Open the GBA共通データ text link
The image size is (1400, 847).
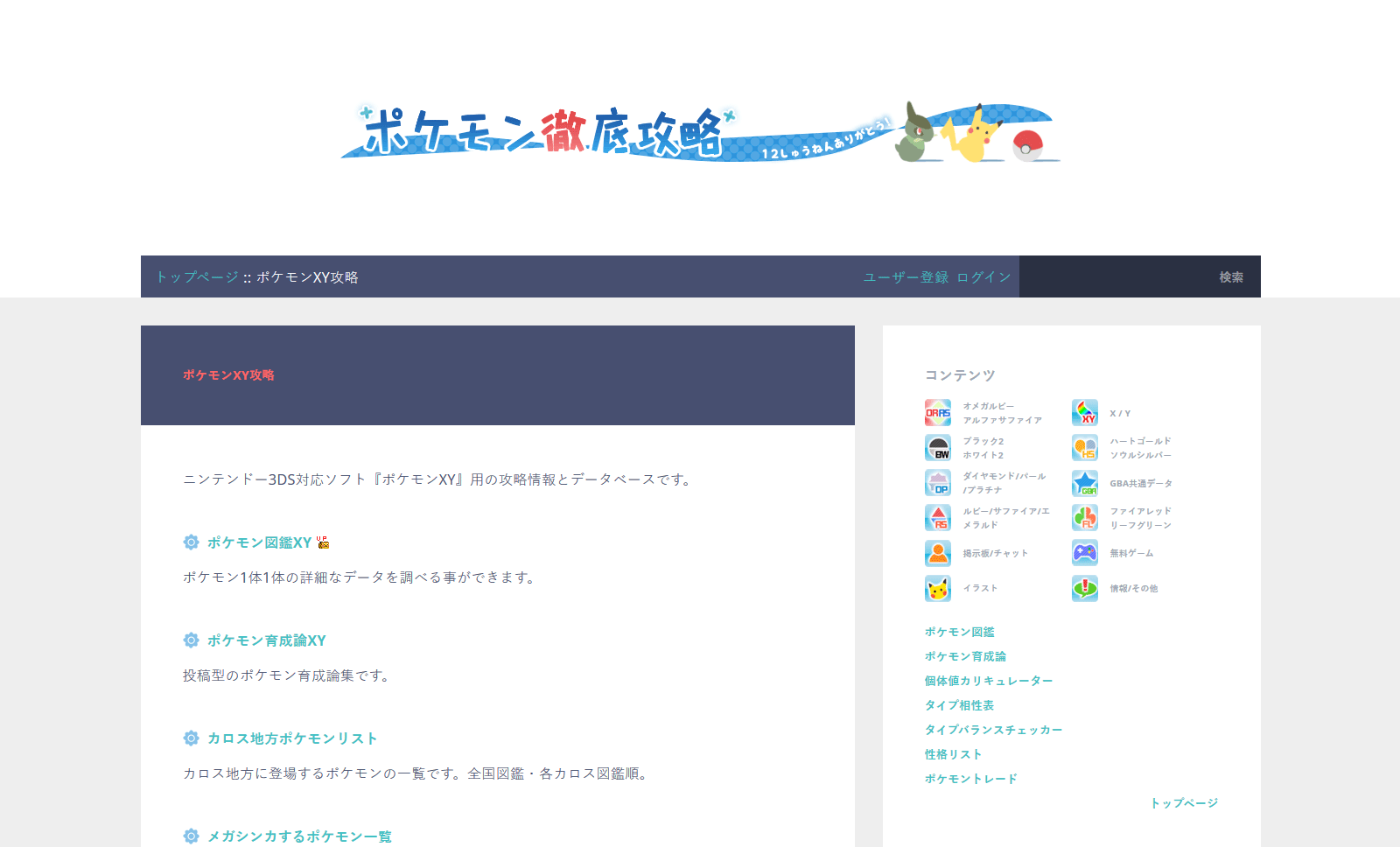pyautogui.click(x=1141, y=483)
